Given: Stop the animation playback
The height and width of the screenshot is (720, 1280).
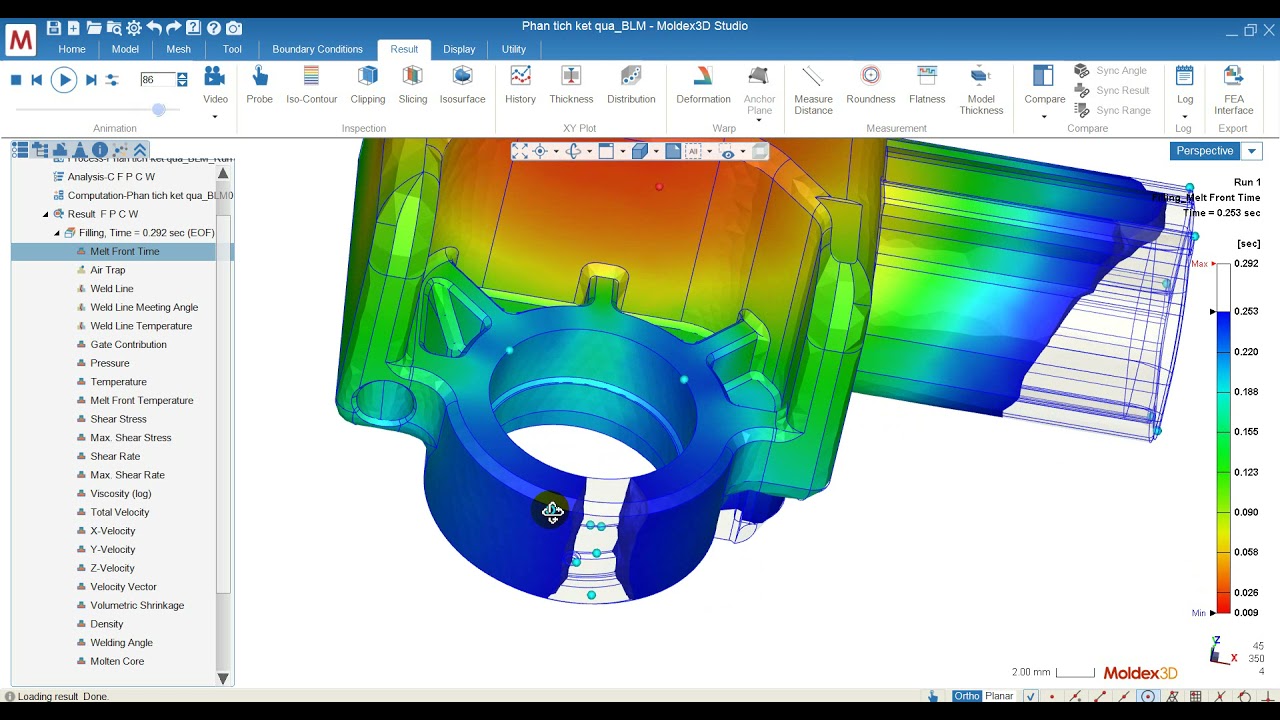Looking at the screenshot, I should click(16, 80).
